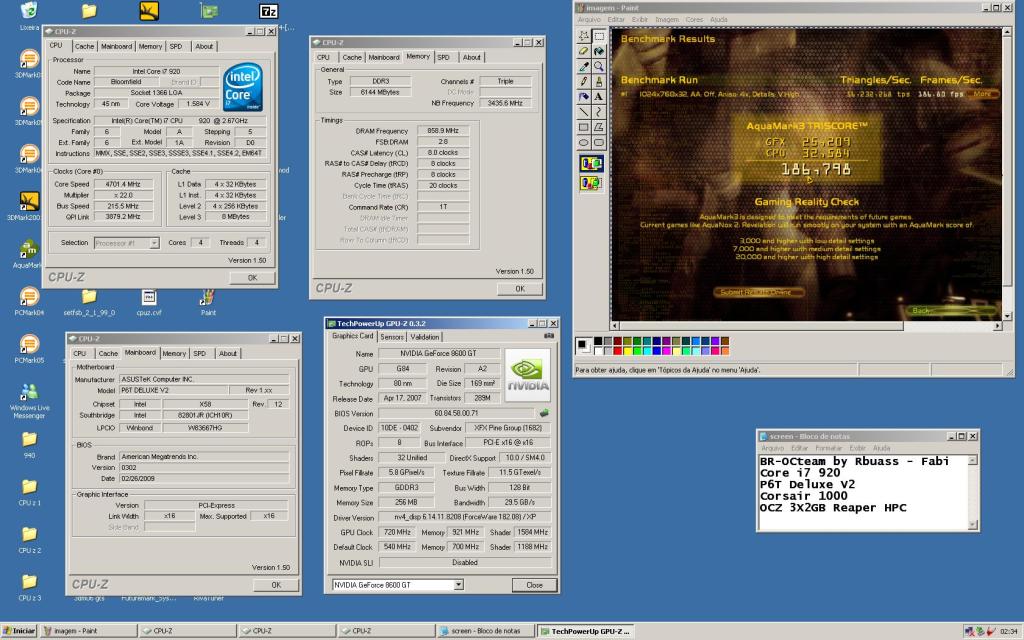
Task: Click the Intel Core i7 logo in CPU-Z
Action: [x=242, y=87]
